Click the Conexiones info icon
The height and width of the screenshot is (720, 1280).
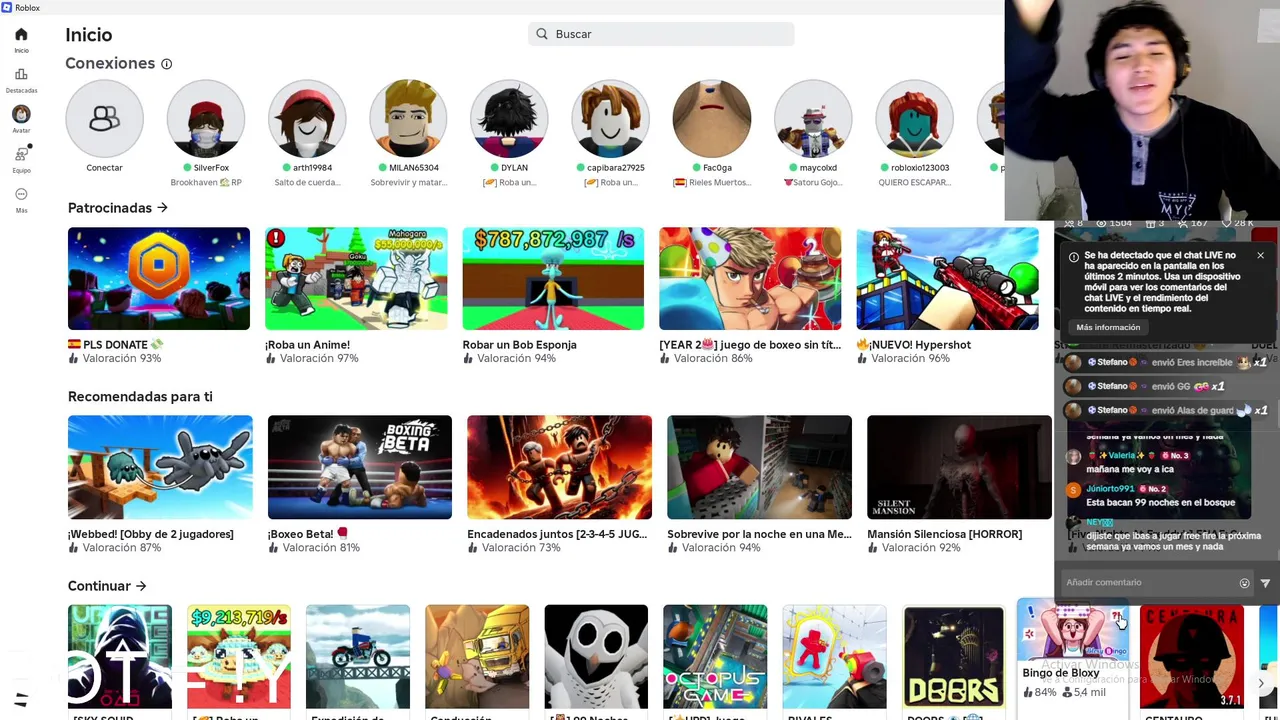click(166, 64)
